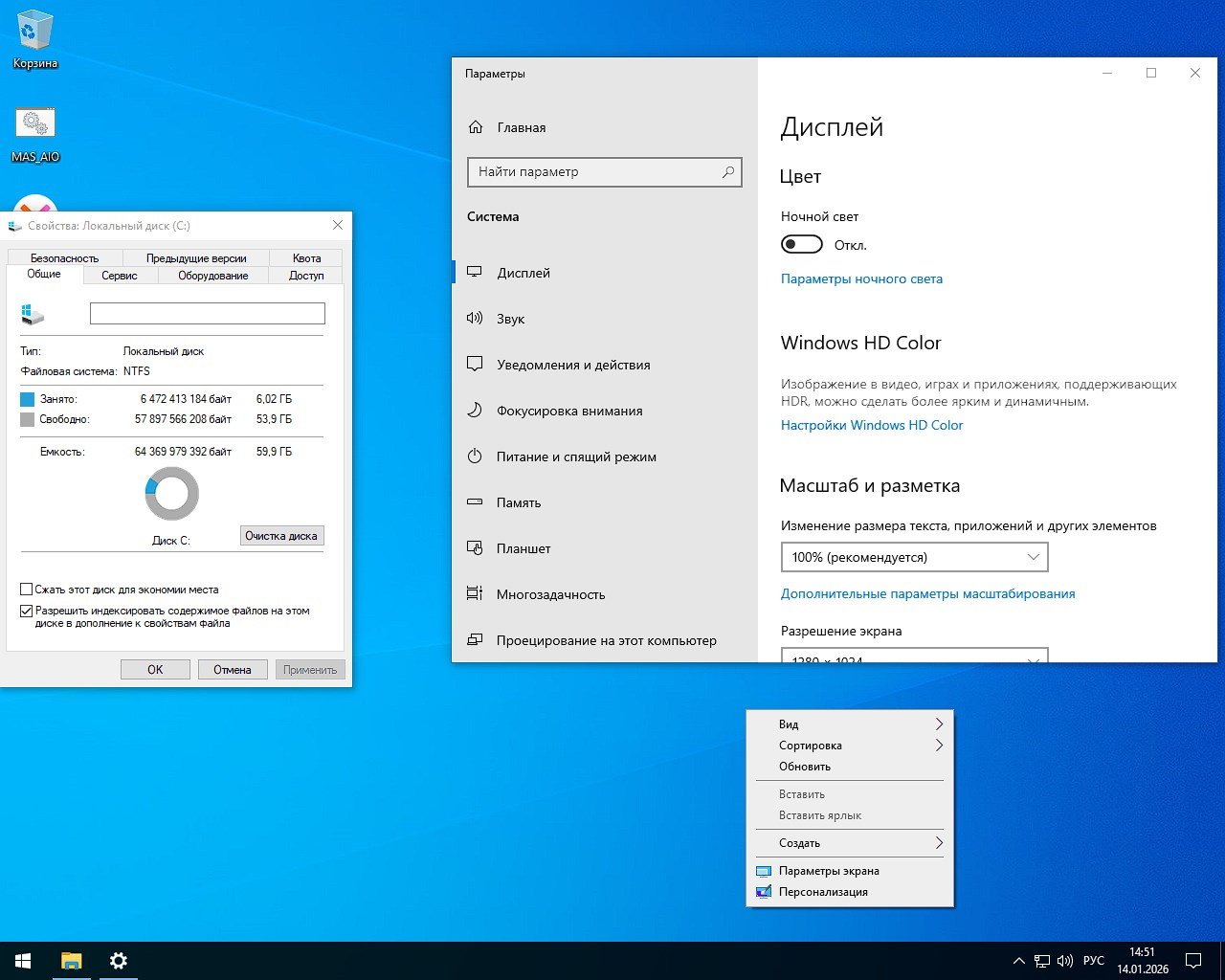The image size is (1225, 980).
Task: Toggle the Ночной свет switch
Action: point(801,244)
